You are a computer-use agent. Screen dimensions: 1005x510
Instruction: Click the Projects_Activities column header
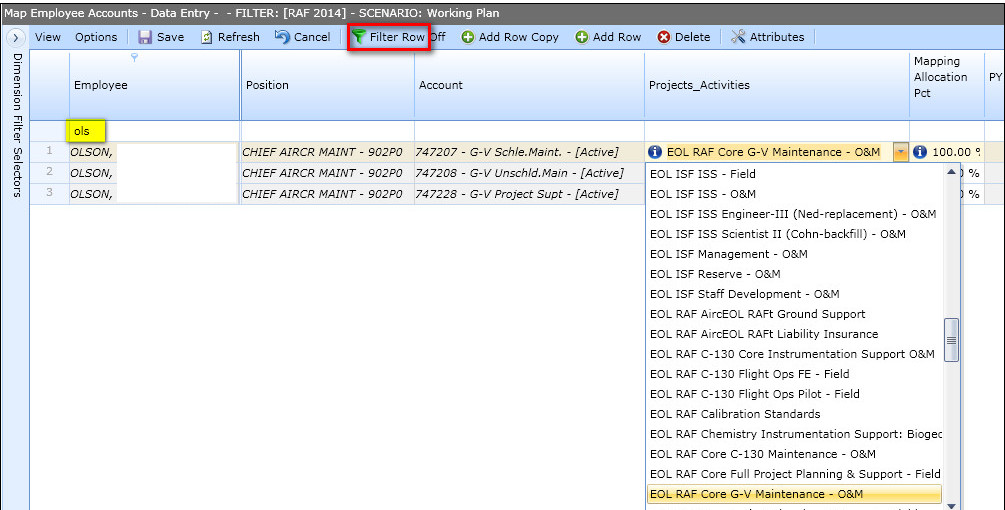click(x=777, y=85)
